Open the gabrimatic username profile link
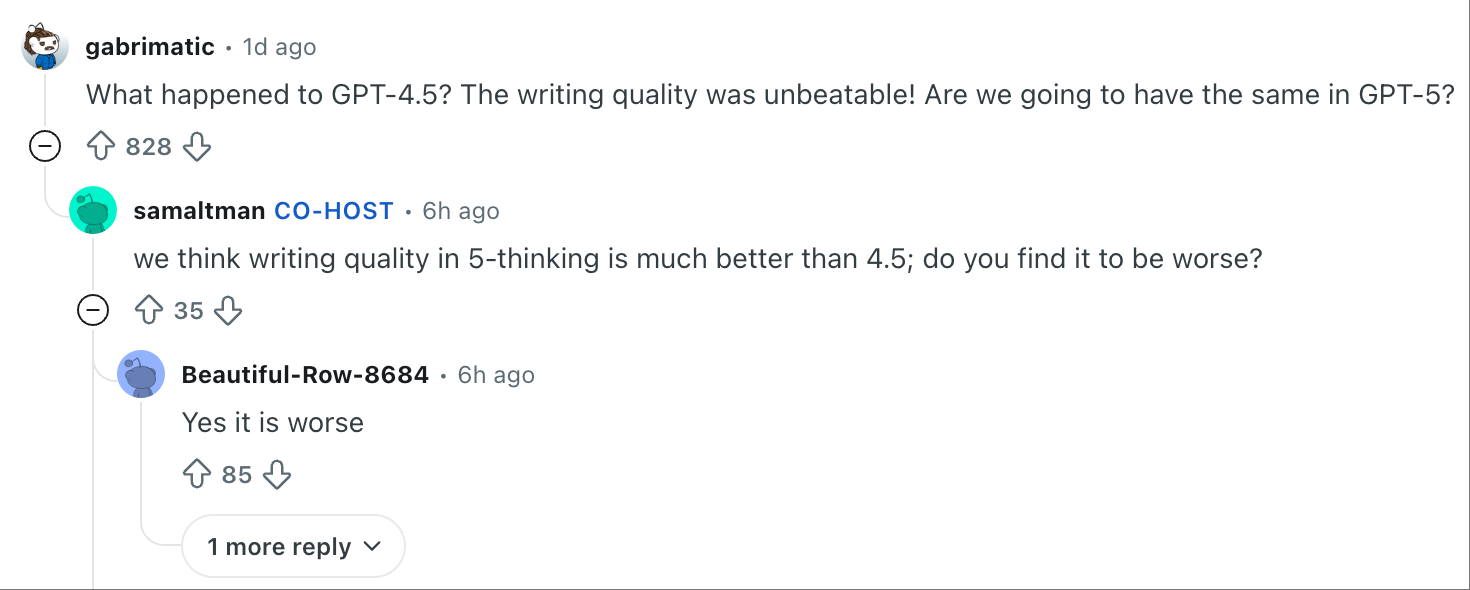Image resolution: width=1470 pixels, height=590 pixels. click(150, 47)
